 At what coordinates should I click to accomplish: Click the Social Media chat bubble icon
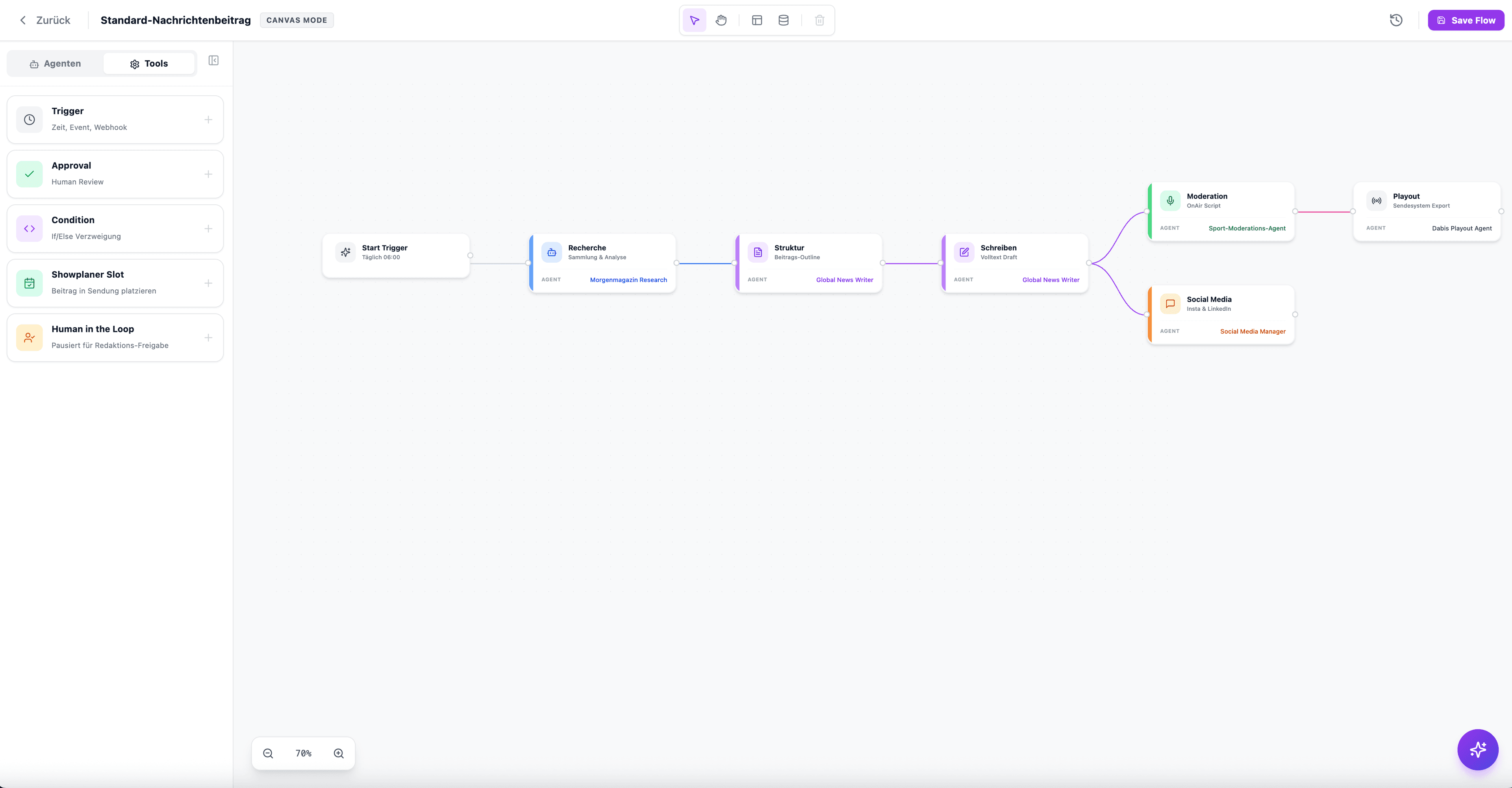1170,304
